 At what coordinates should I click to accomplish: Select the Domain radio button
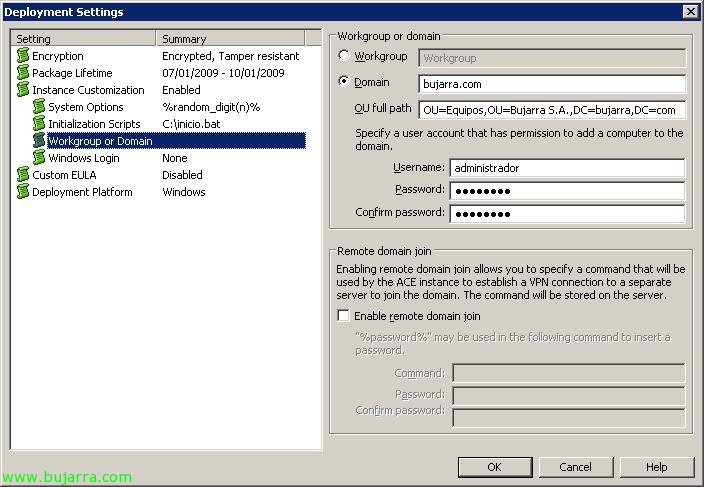click(346, 82)
